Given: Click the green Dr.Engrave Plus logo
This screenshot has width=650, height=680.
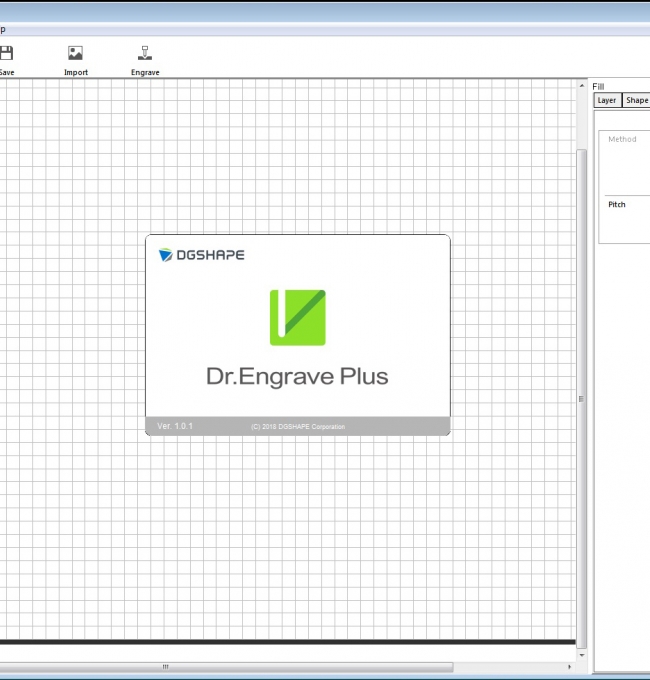Looking at the screenshot, I should (297, 317).
